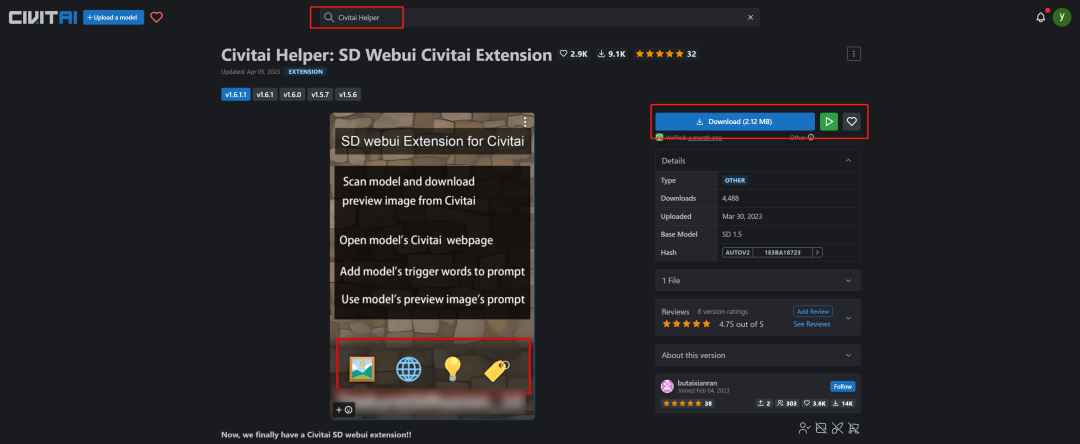
Task: Click the hash next arrow
Action: tap(818, 253)
